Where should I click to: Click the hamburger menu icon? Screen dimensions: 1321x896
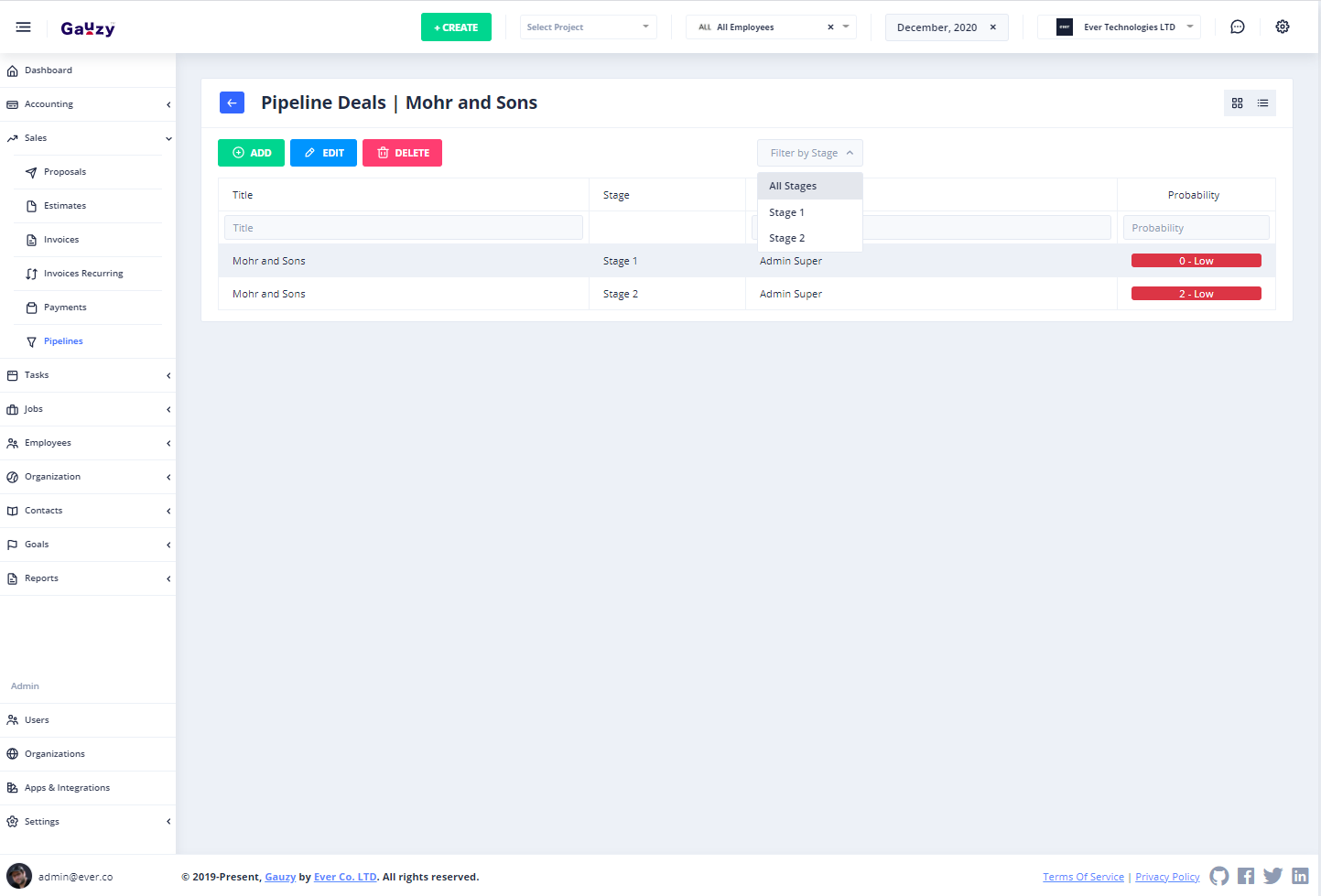tap(24, 27)
